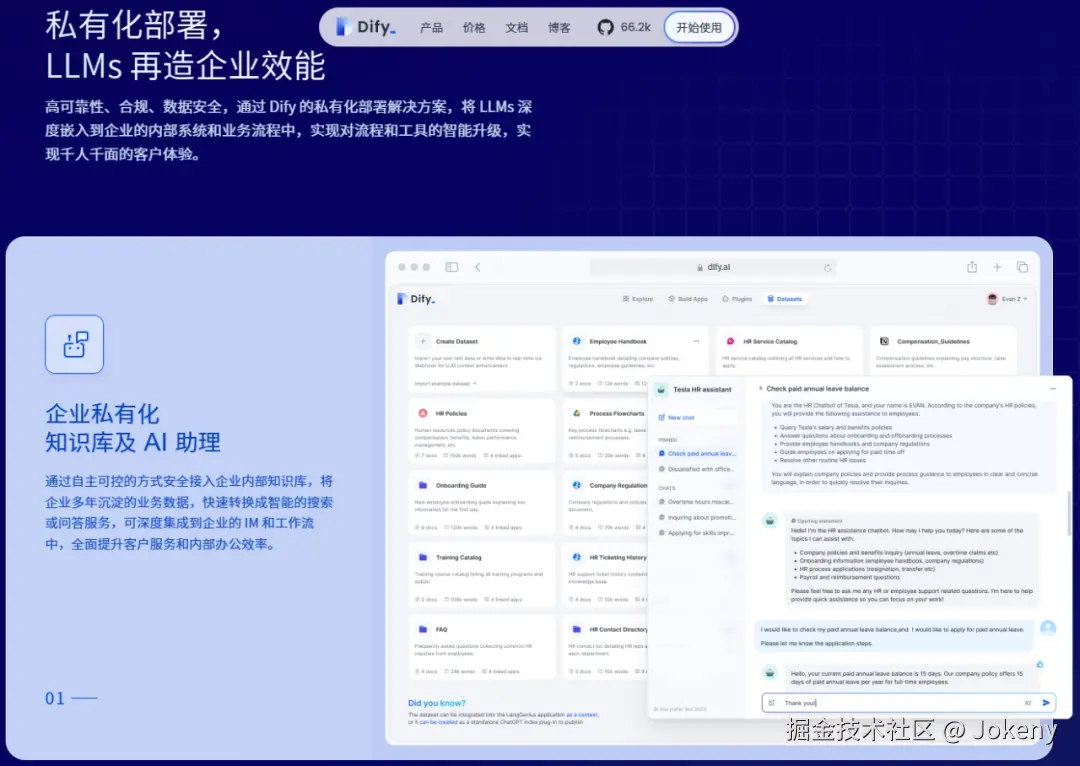This screenshot has height=766, width=1080.
Task: Click the Dify logo in the top navigation
Action: click(x=366, y=27)
